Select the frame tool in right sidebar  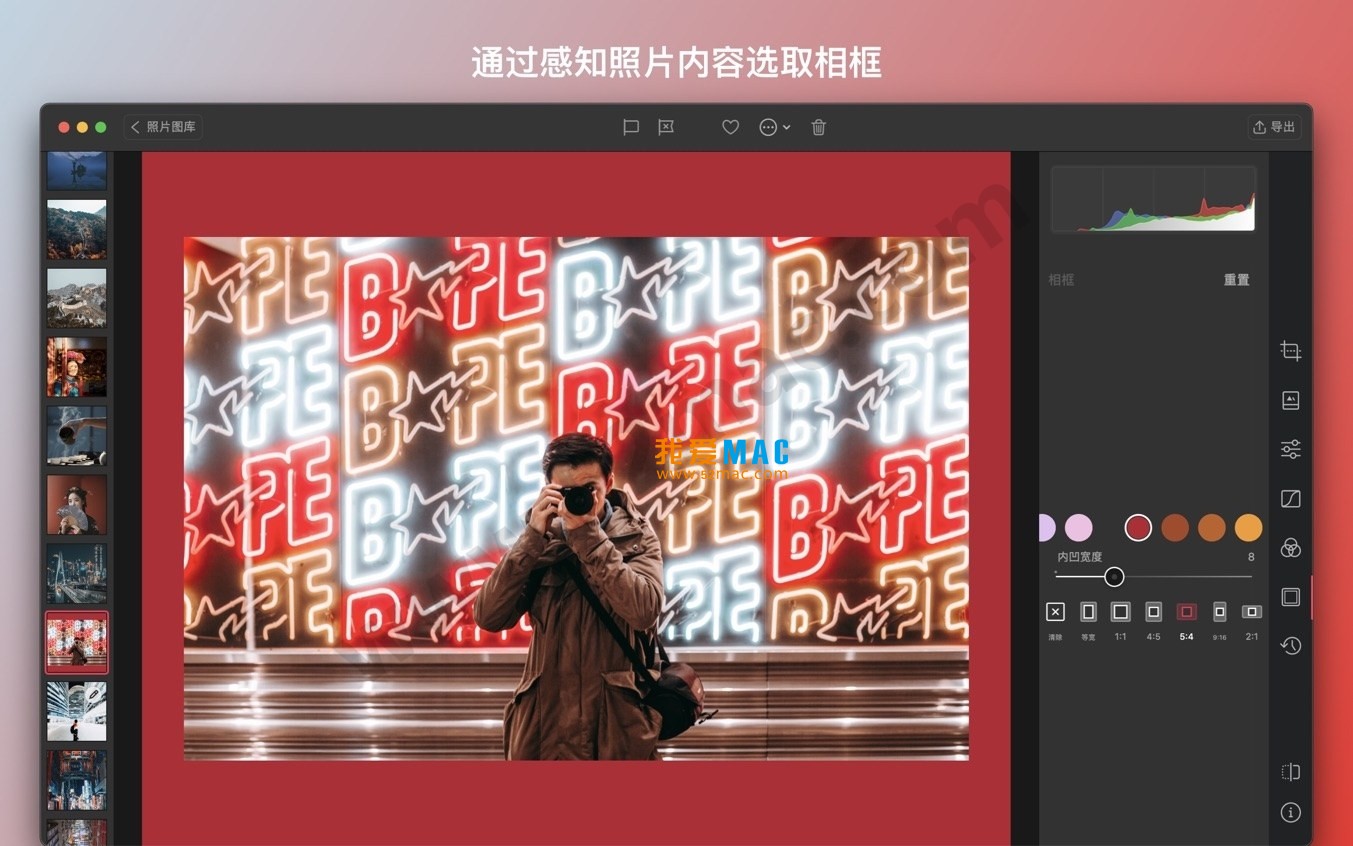(1291, 597)
